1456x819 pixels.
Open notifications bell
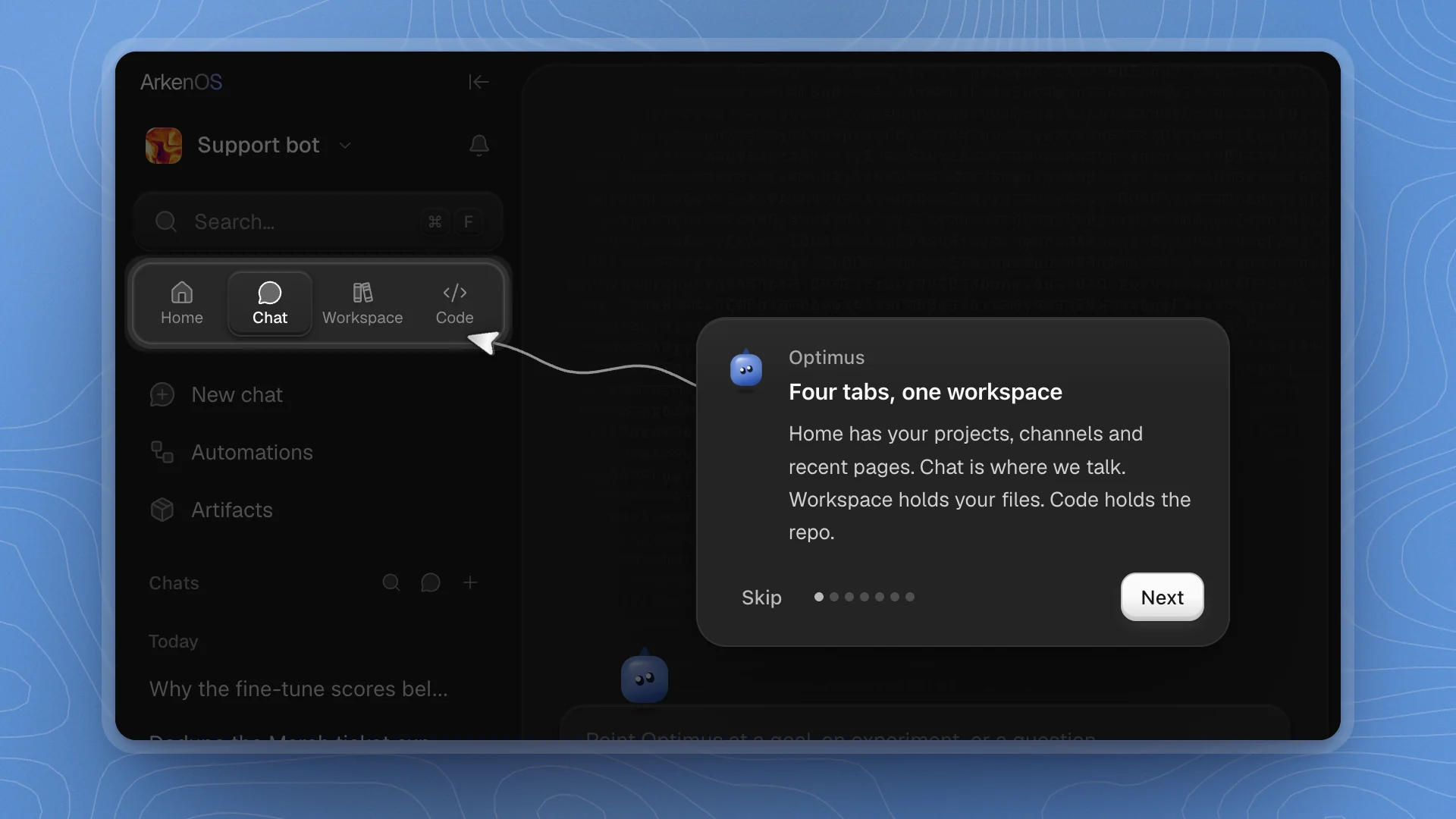point(479,145)
